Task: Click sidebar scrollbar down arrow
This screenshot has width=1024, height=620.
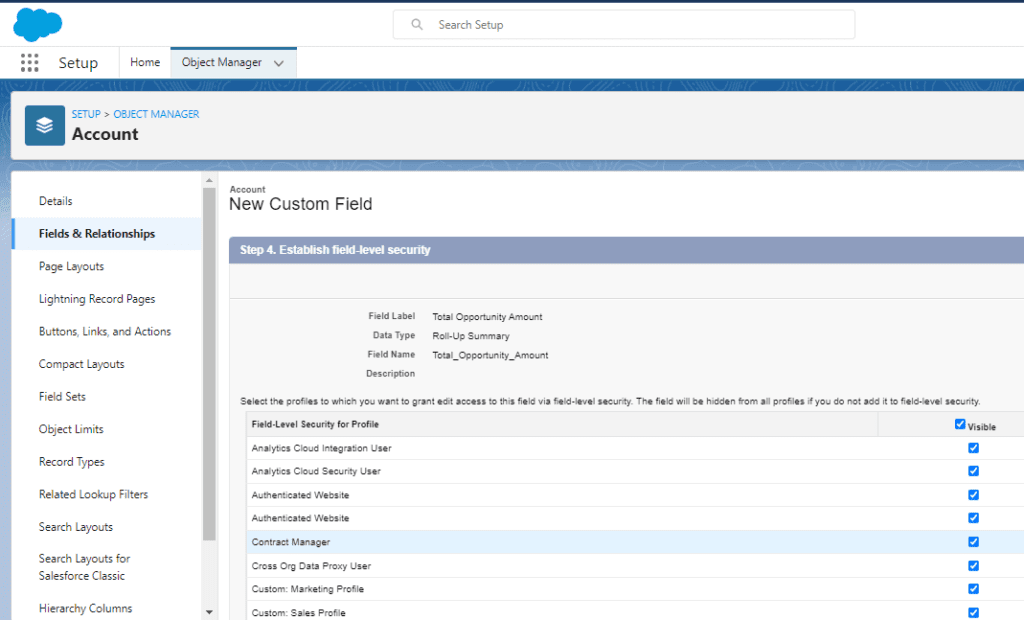Action: 209,612
